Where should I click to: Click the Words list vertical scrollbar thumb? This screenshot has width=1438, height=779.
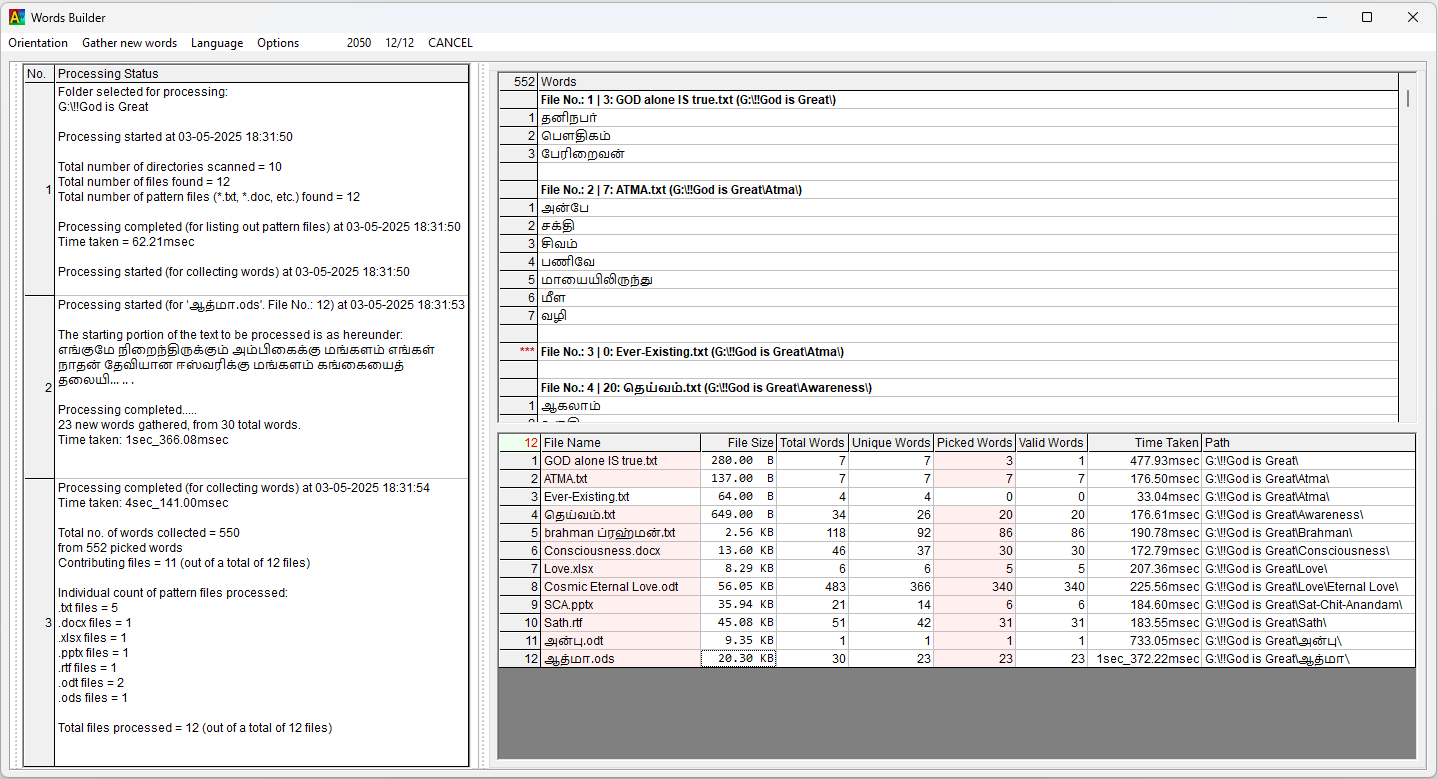click(1408, 98)
